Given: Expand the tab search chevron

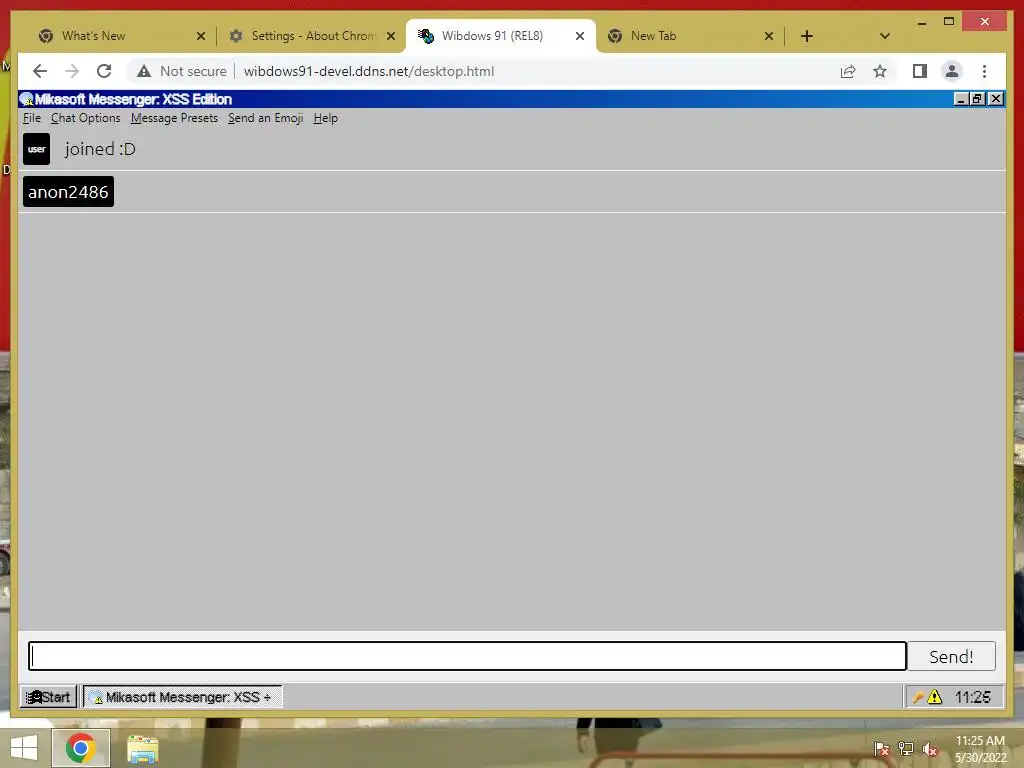Looking at the screenshot, I should [x=884, y=36].
